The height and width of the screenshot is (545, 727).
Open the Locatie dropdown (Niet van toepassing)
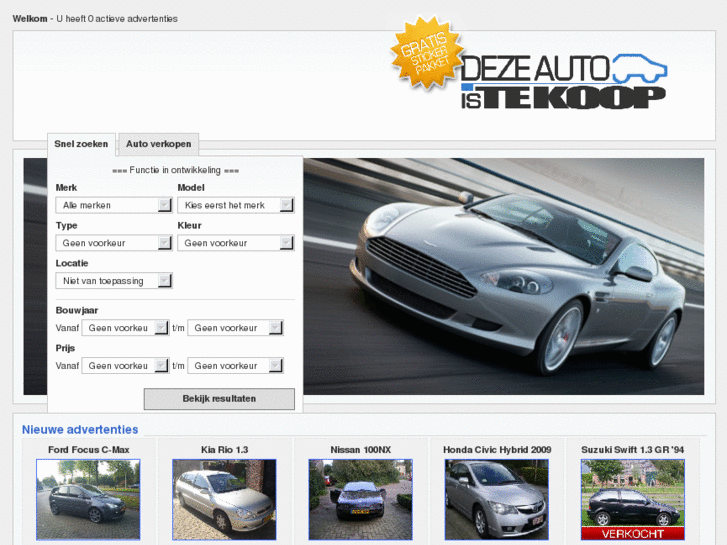coord(114,281)
